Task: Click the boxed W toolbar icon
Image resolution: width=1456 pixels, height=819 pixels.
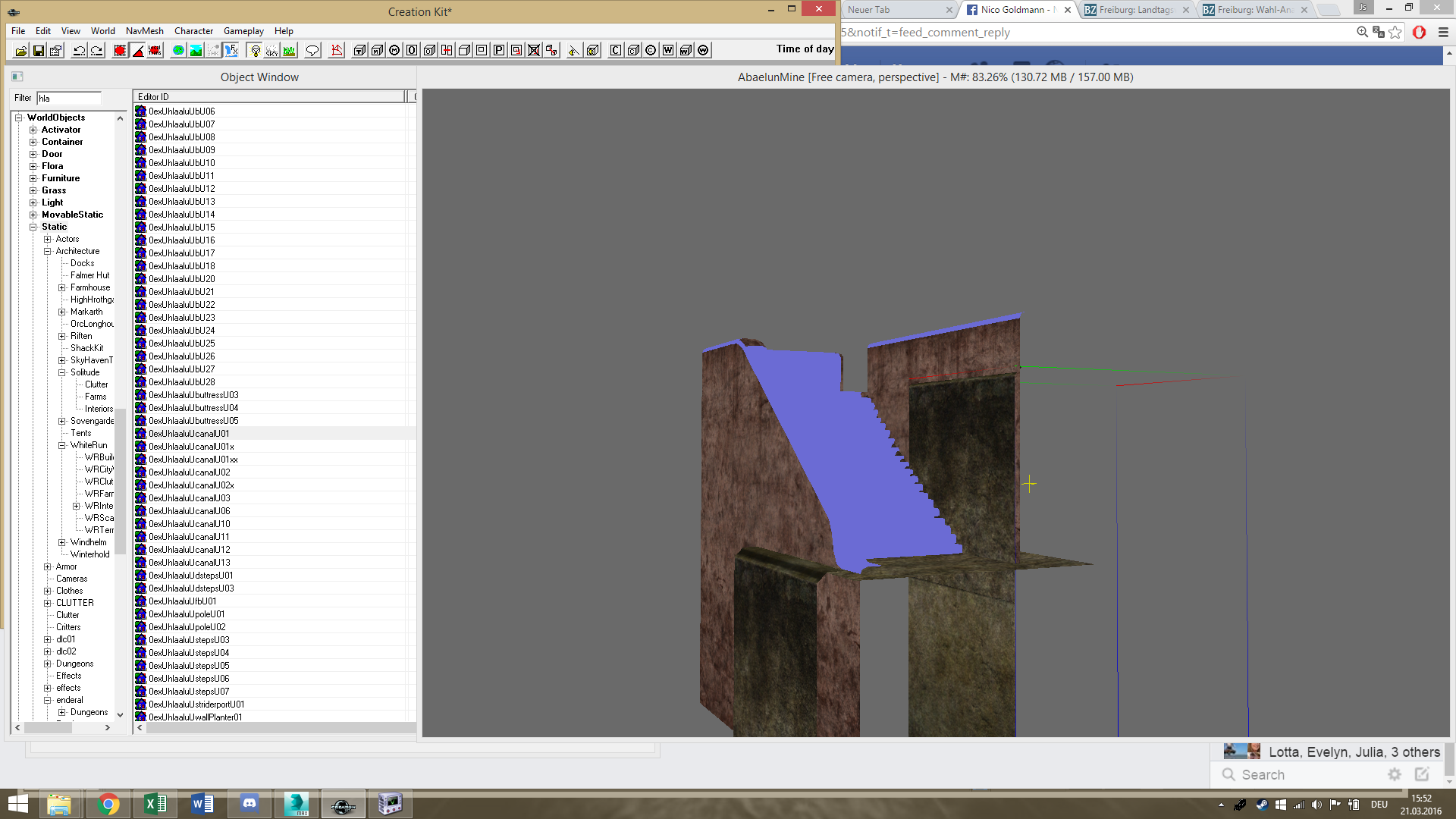Action: click(x=668, y=51)
